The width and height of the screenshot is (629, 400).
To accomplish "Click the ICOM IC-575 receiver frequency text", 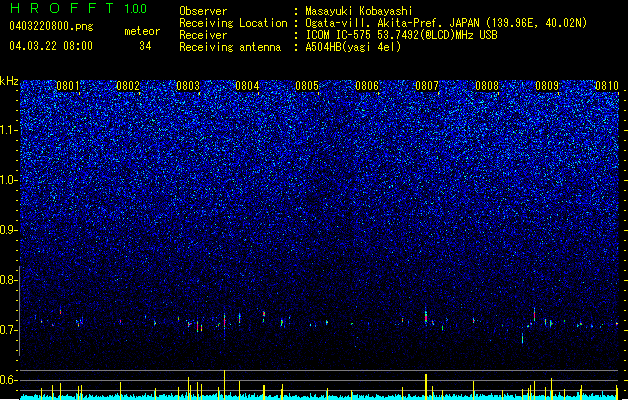I will 402,35.
